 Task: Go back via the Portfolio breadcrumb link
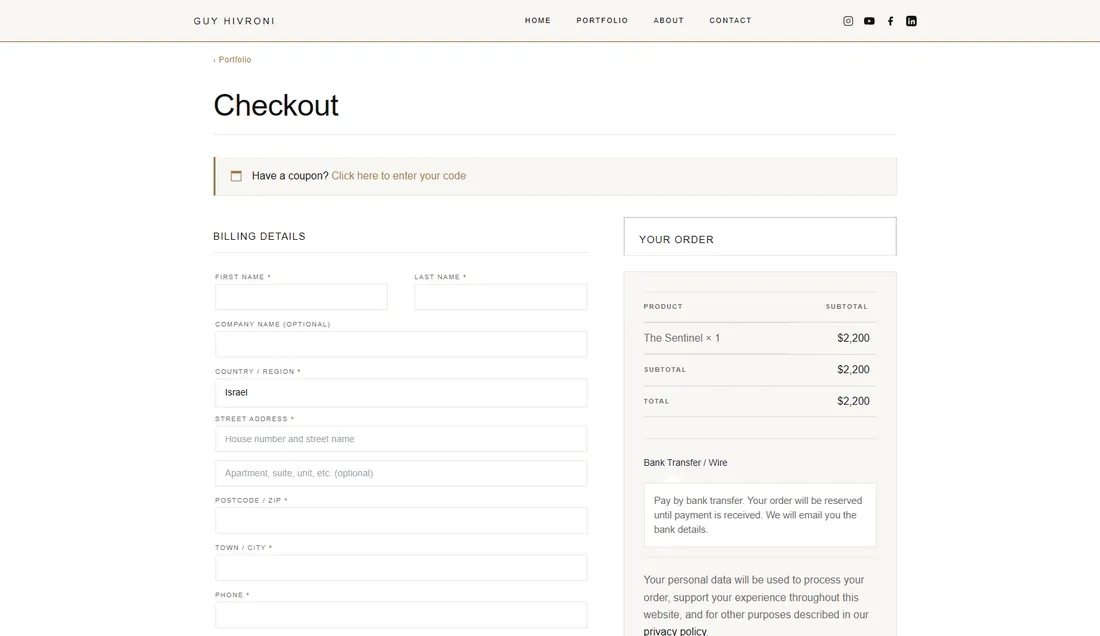(x=232, y=60)
